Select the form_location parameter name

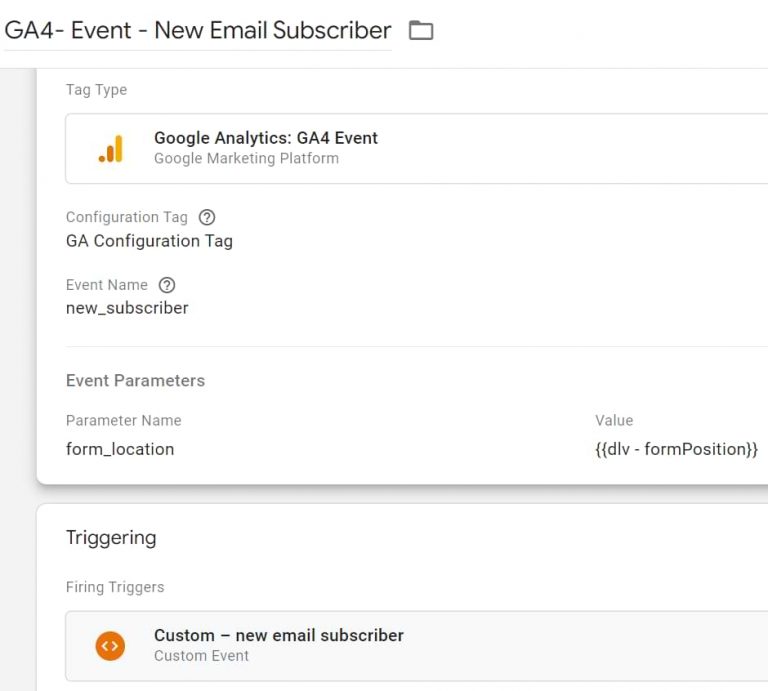(120, 449)
